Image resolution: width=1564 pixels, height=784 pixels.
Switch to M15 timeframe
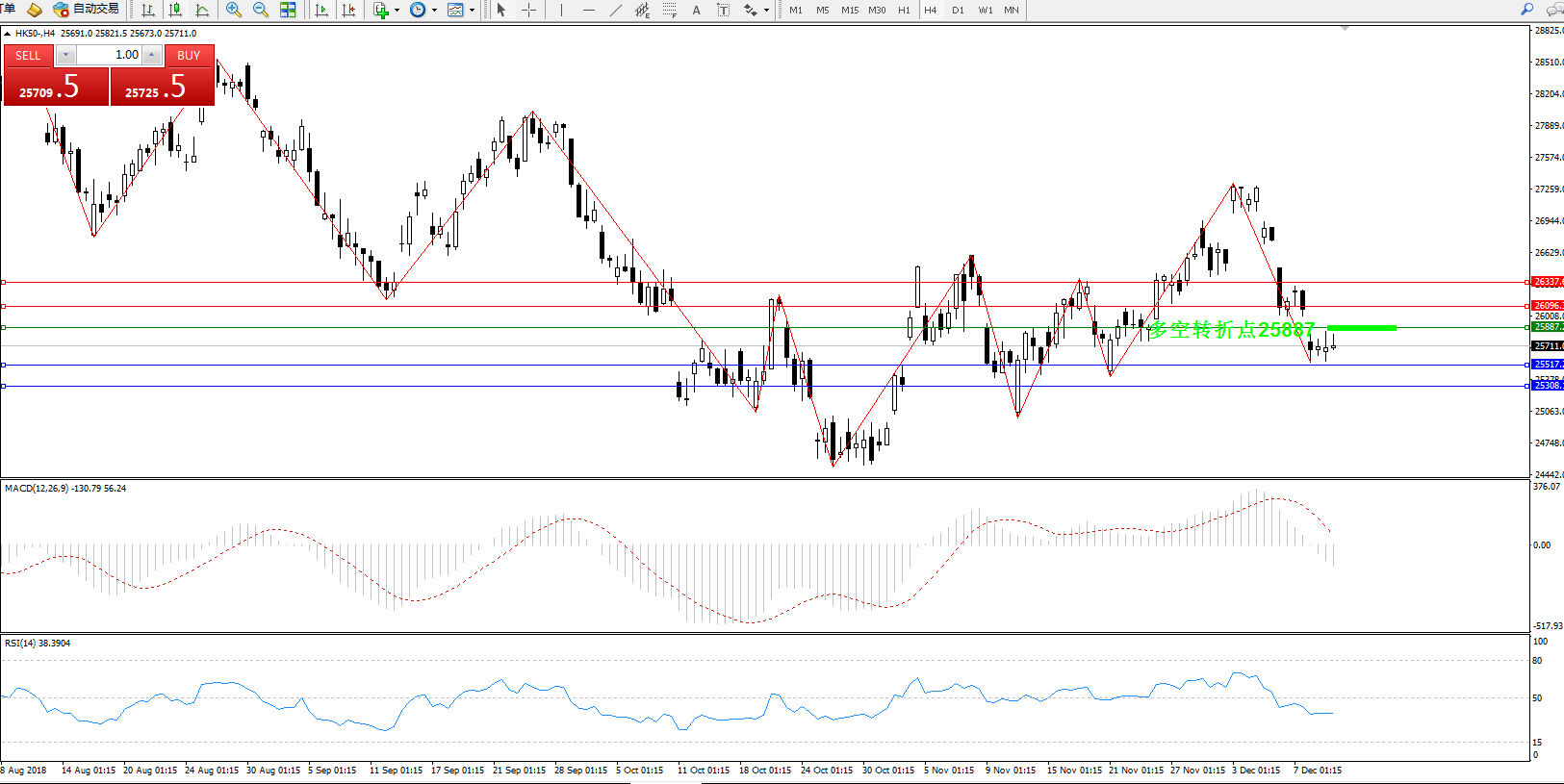click(x=849, y=10)
